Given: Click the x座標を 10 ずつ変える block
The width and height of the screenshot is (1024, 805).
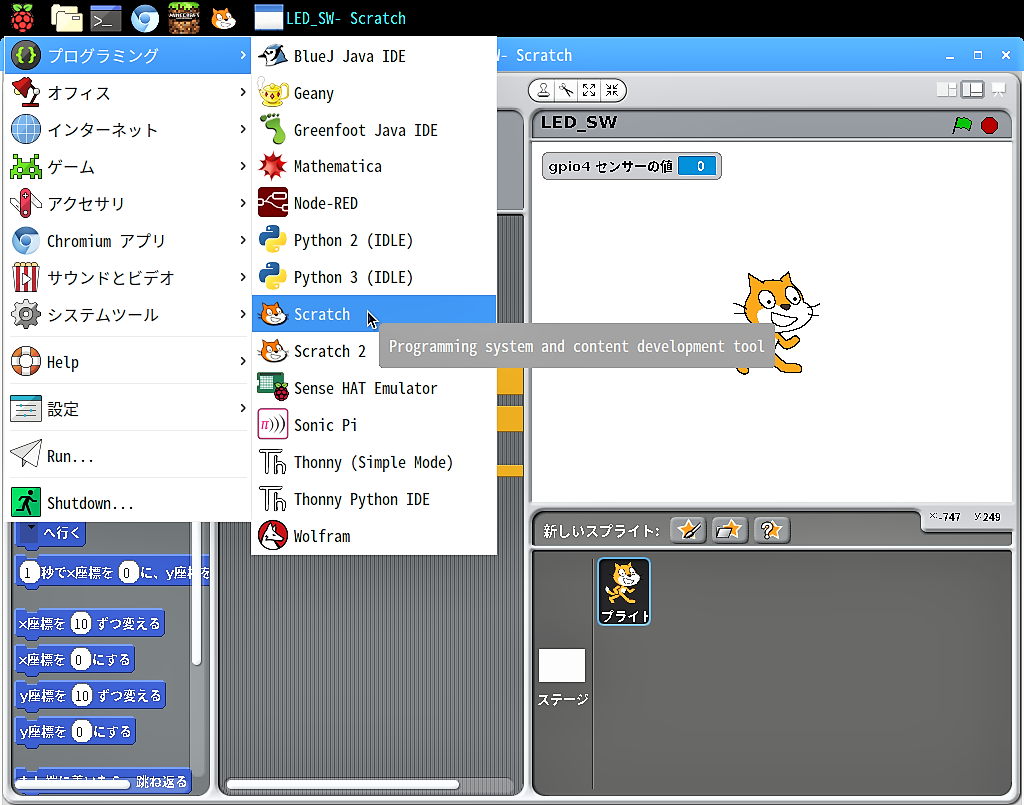Looking at the screenshot, I should [89, 623].
